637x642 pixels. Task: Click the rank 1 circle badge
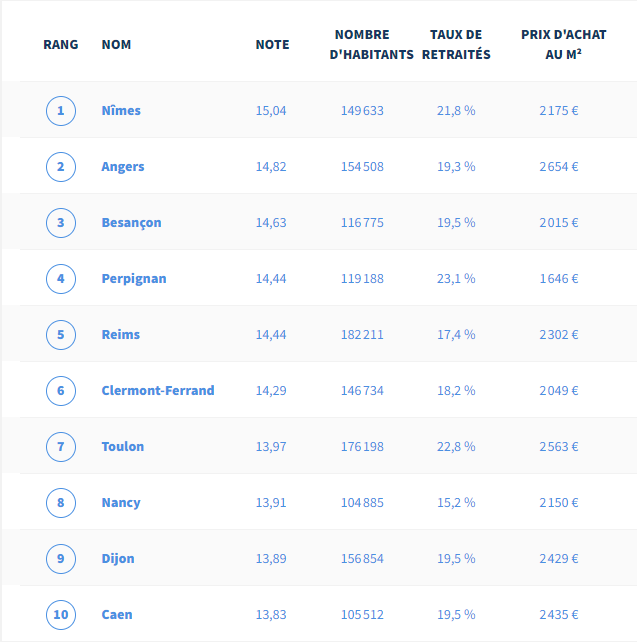click(61, 111)
